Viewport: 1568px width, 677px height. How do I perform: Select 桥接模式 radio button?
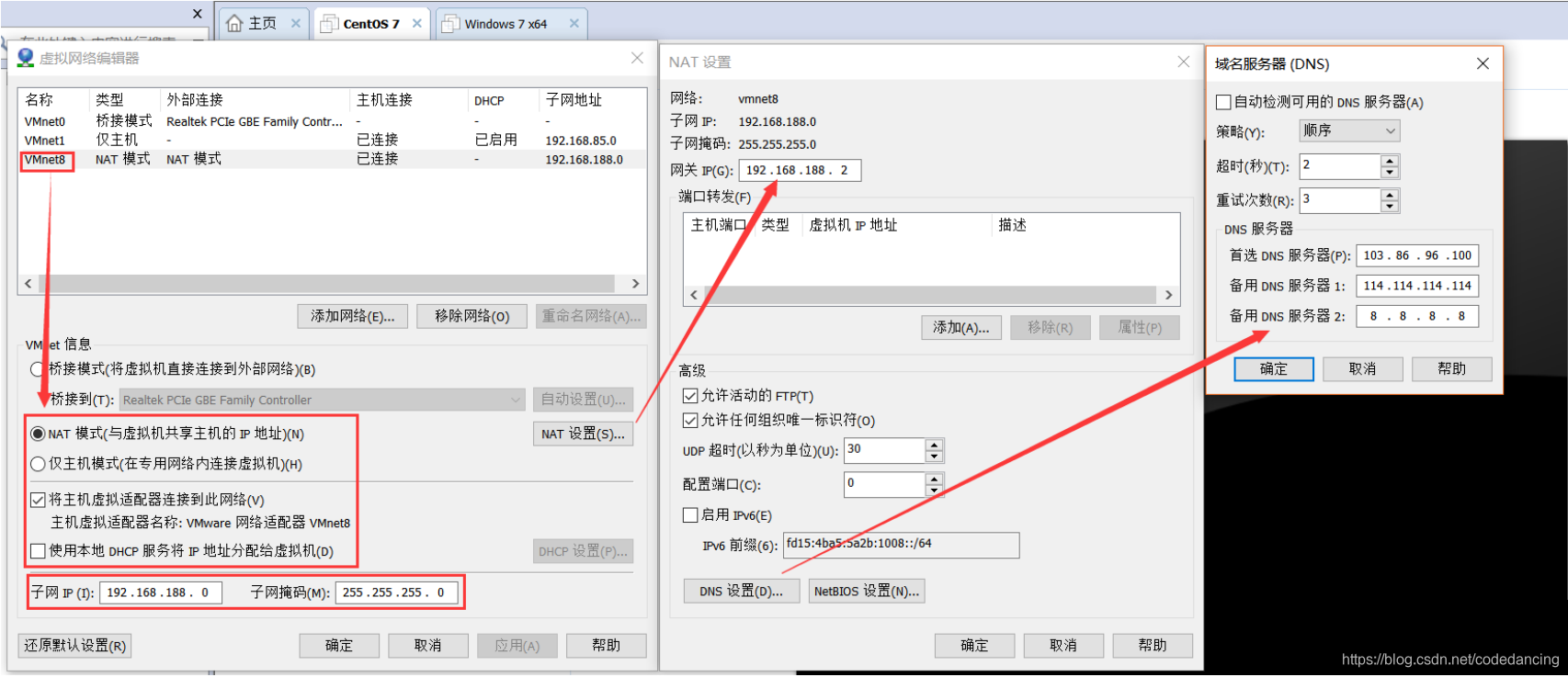click(38, 369)
